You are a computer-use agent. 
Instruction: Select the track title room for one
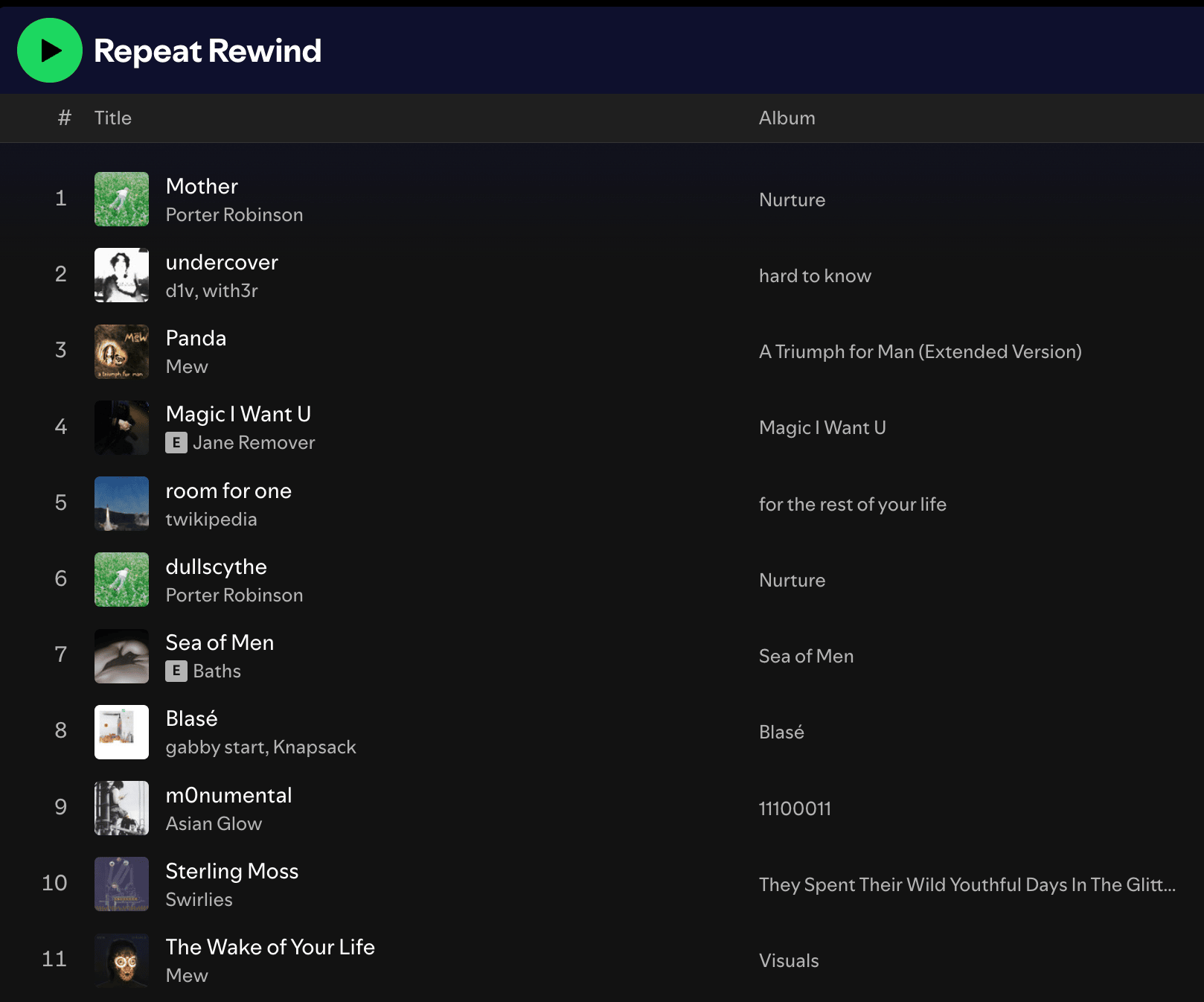(228, 491)
